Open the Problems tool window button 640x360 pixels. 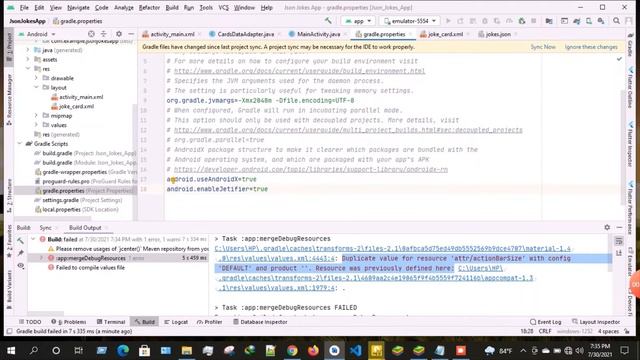69,322
